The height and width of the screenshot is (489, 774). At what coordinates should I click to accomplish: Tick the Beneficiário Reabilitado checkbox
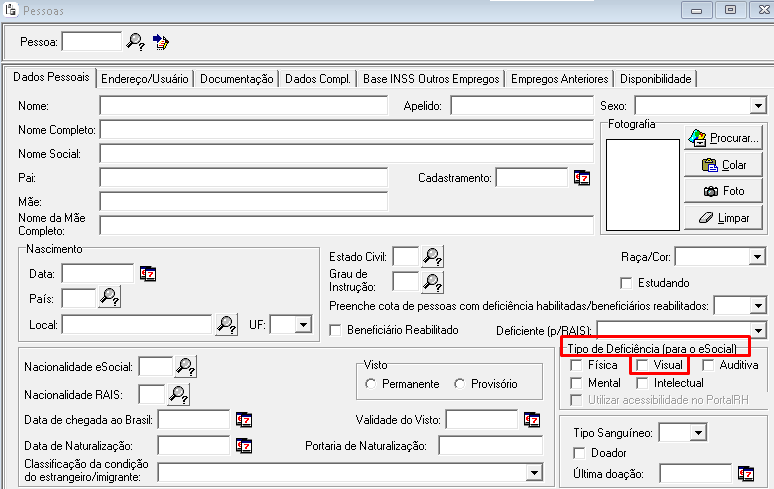tap(336, 330)
